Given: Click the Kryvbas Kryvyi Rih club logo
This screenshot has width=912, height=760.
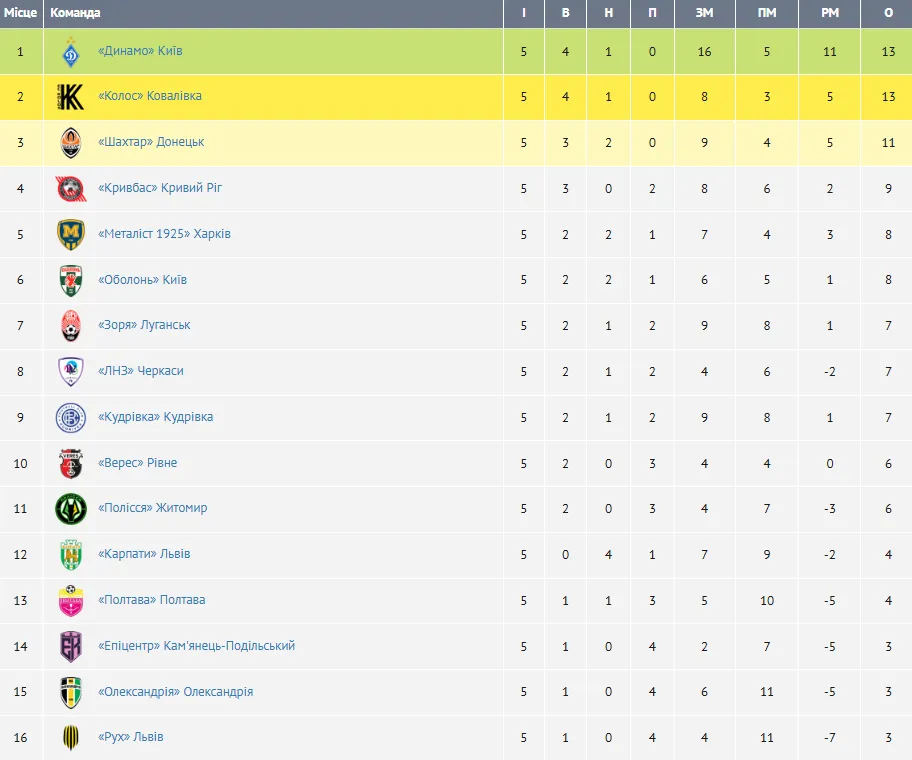Looking at the screenshot, I should pyautogui.click(x=71, y=189).
